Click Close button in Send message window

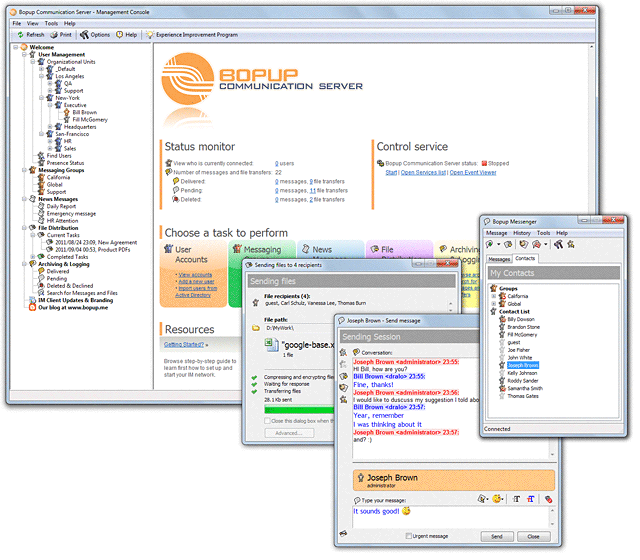click(x=534, y=536)
